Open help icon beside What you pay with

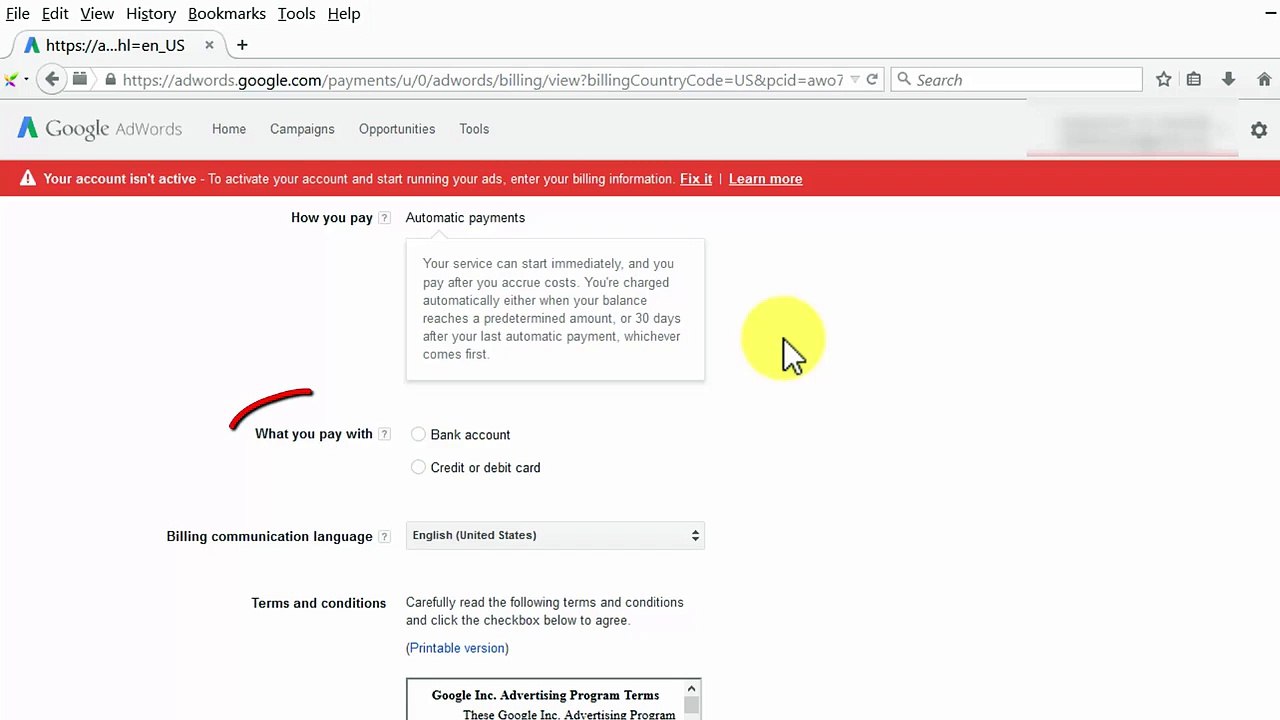(384, 434)
